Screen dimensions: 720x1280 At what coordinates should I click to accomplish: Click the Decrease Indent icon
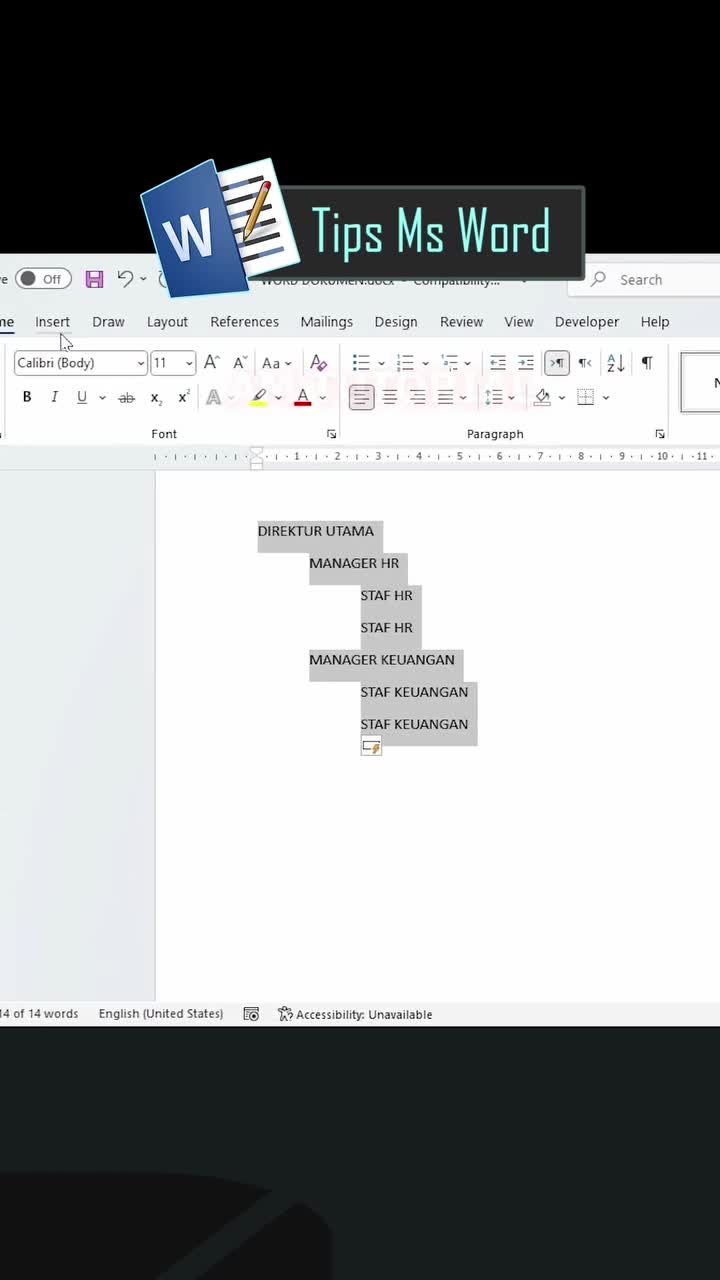(x=497, y=362)
